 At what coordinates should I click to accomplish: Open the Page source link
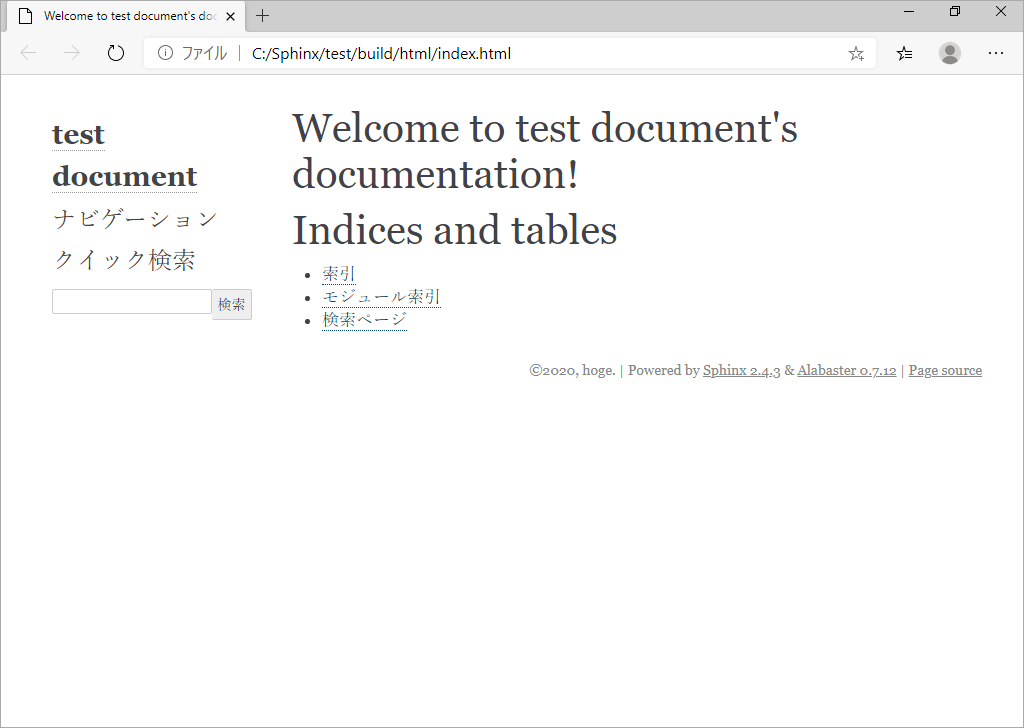point(945,370)
